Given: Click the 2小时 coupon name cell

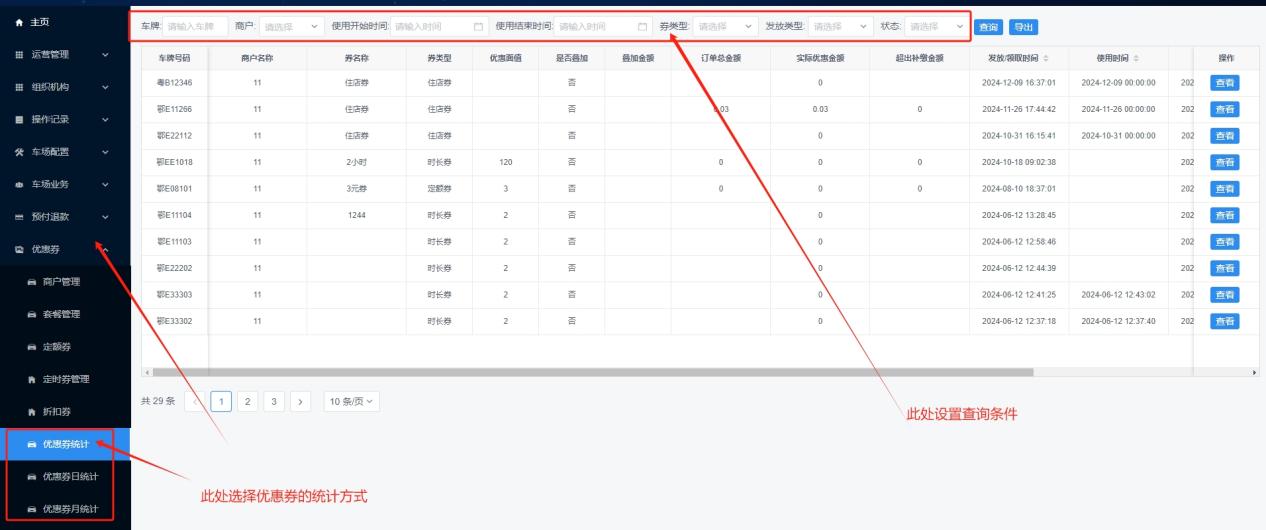Looking at the screenshot, I should pyautogui.click(x=357, y=162).
